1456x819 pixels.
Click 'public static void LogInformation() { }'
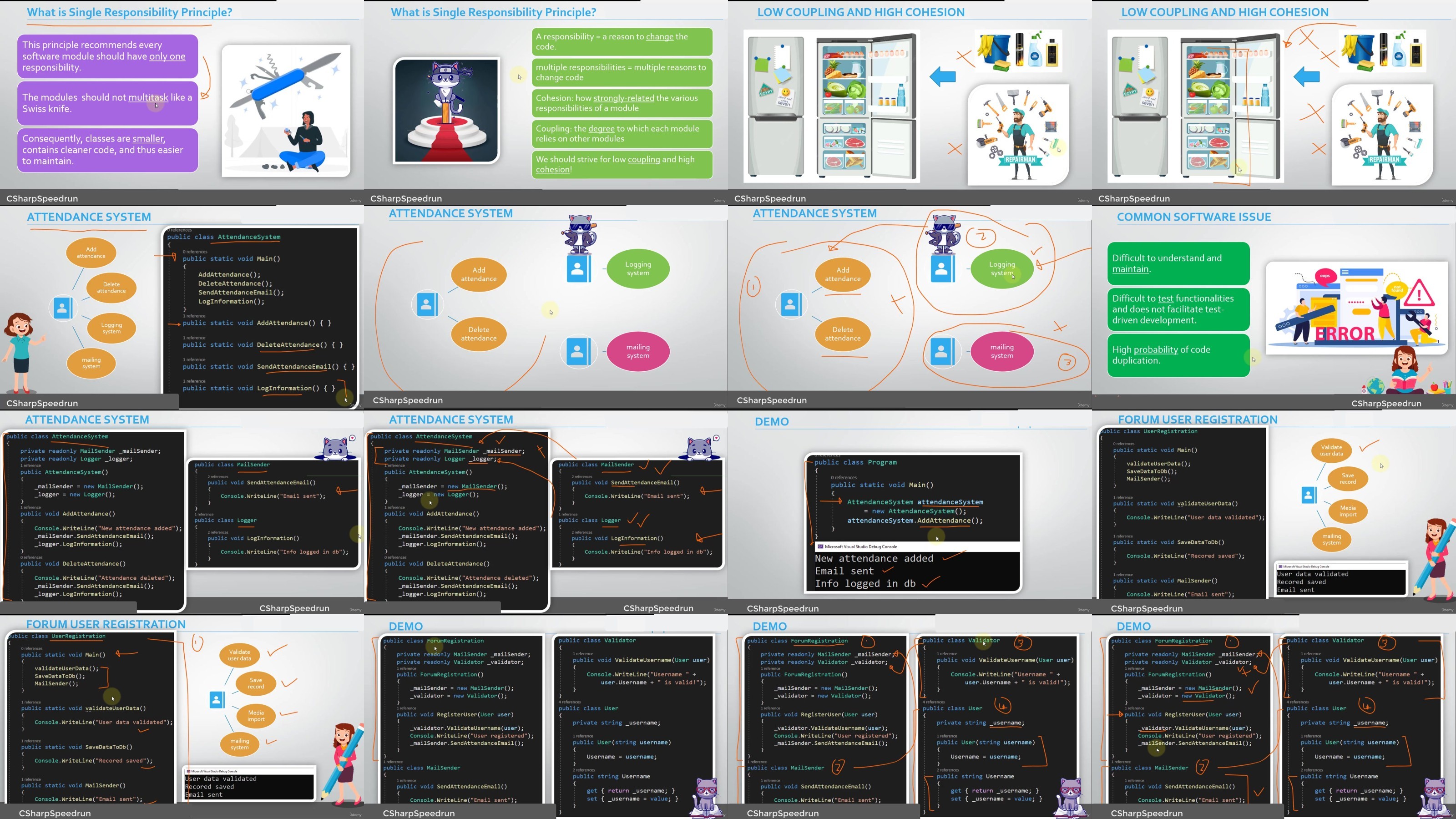click(x=259, y=388)
